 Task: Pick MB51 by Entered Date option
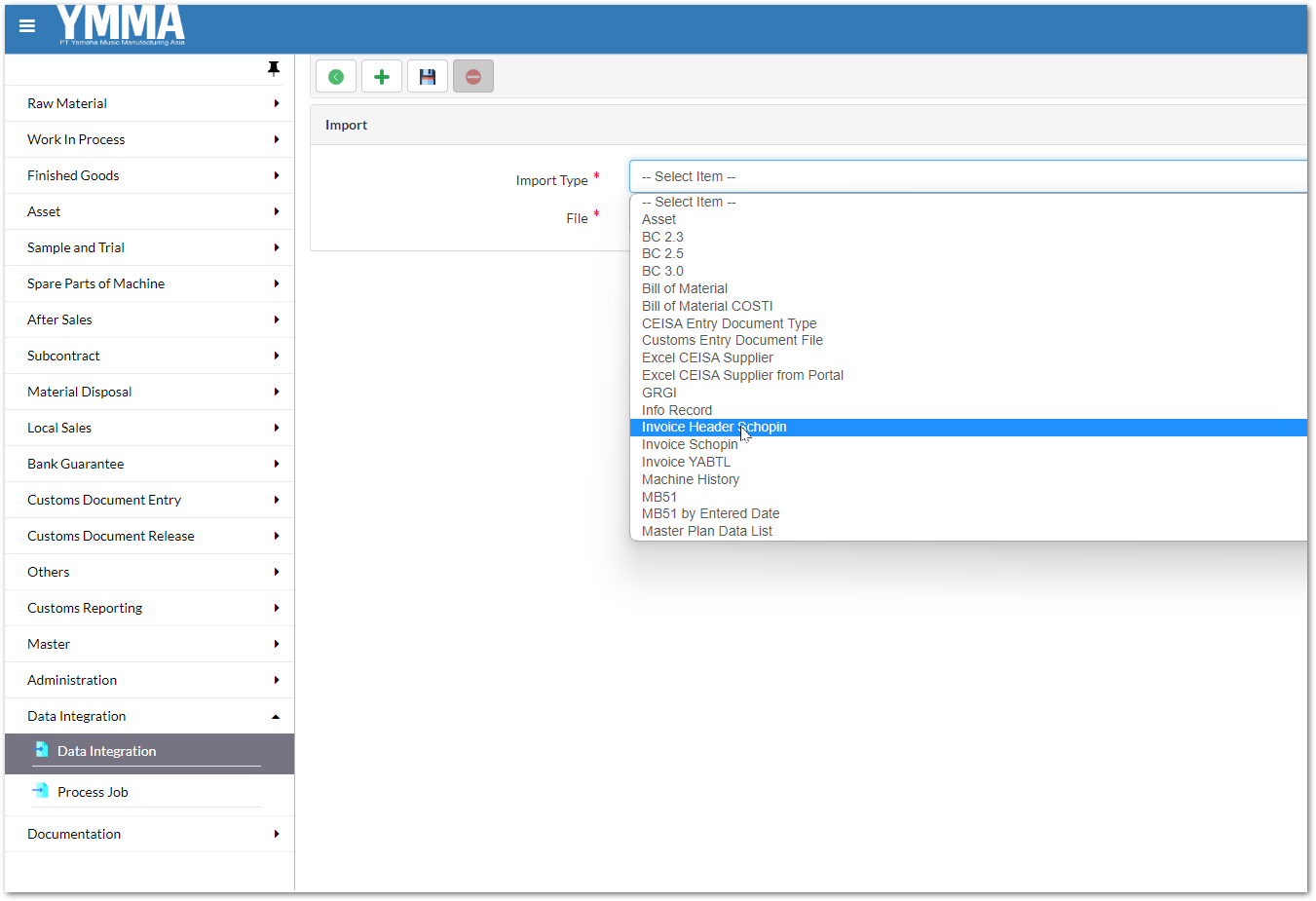click(x=710, y=513)
